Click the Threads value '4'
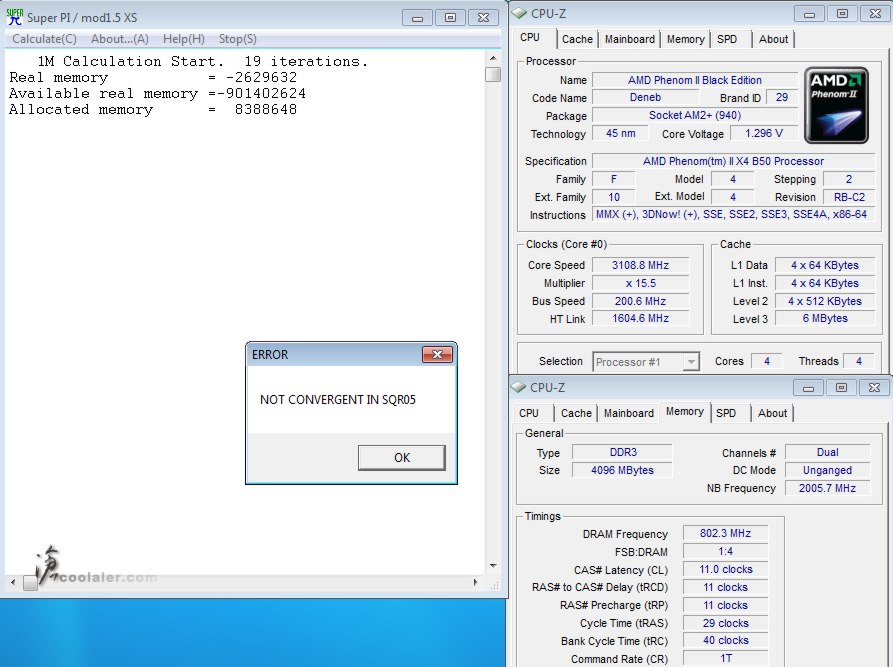Viewport: 893px width, 667px height. [859, 361]
